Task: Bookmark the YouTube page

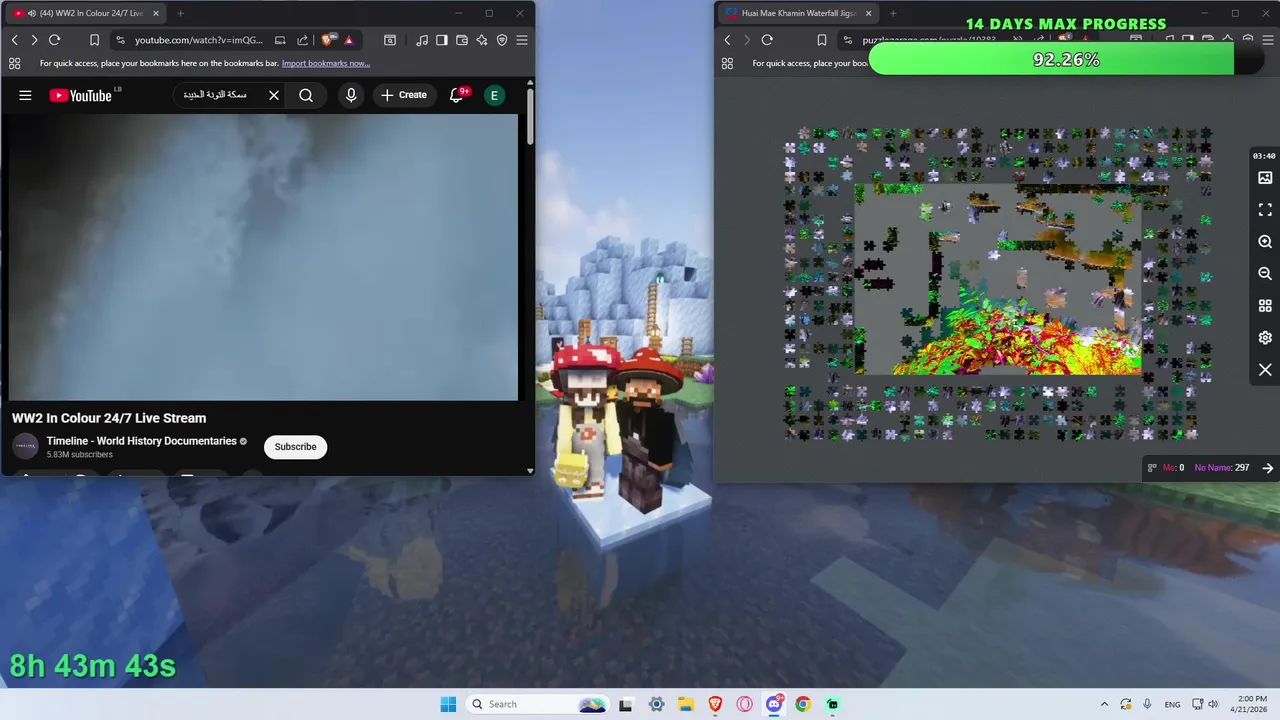Action: pos(94,40)
